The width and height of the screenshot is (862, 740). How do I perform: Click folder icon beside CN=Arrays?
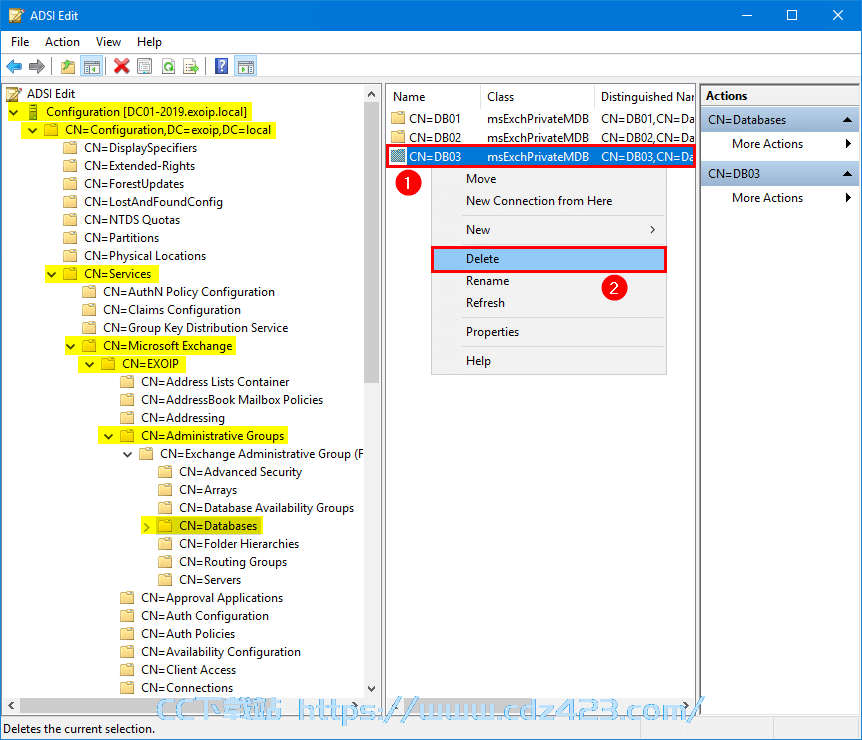pyautogui.click(x=165, y=490)
